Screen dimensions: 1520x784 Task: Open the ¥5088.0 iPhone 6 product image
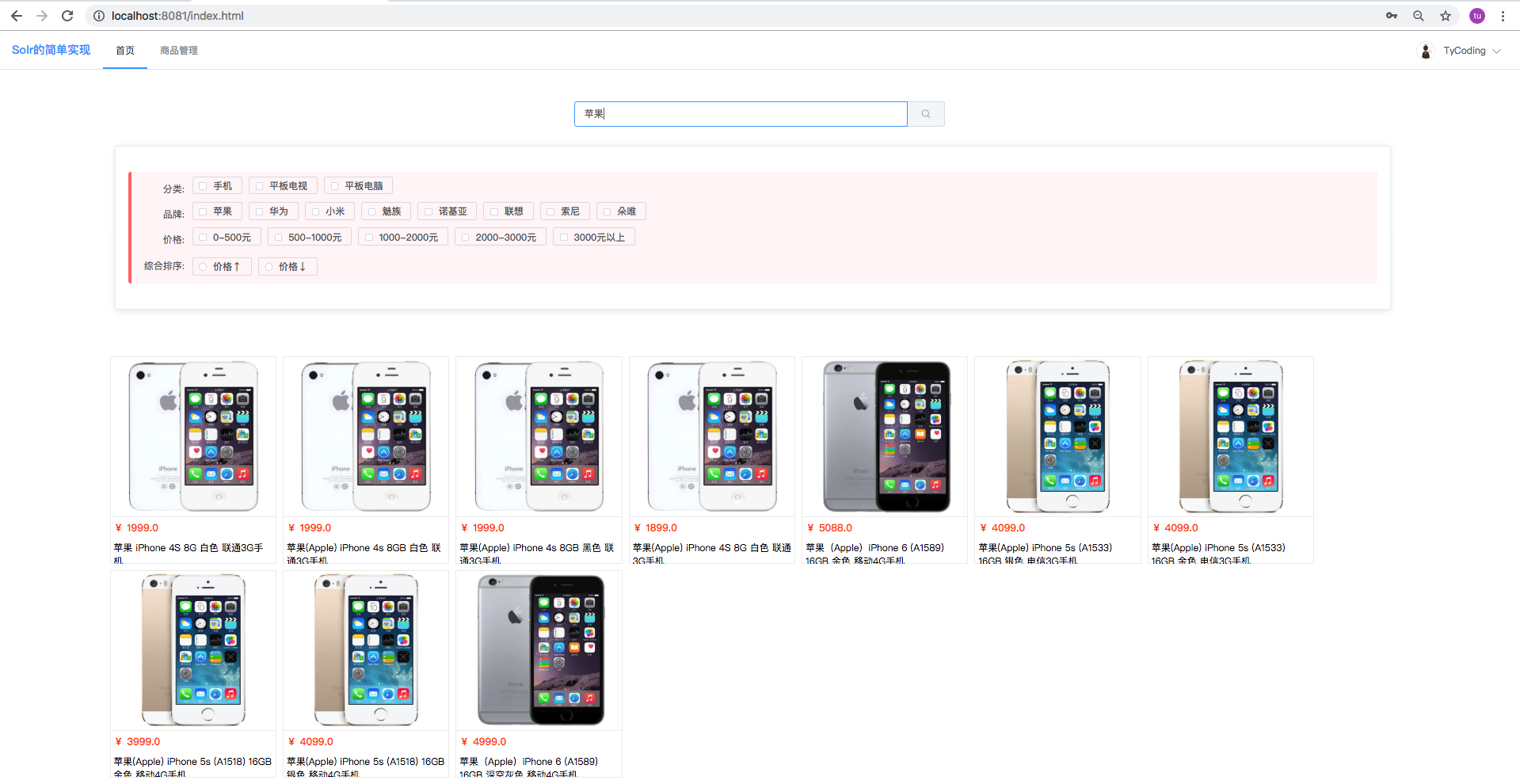tap(885, 436)
